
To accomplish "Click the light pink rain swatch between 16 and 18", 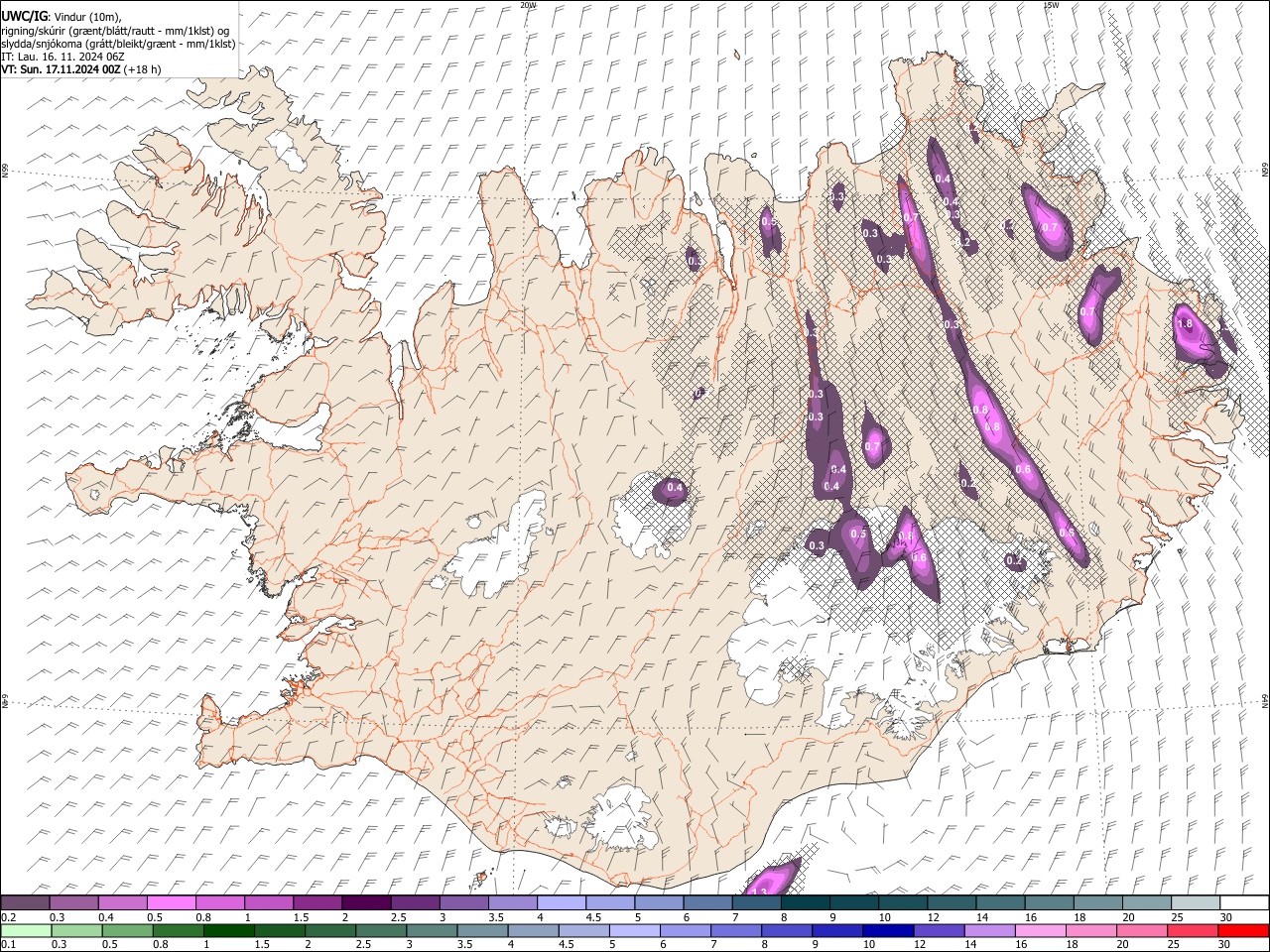I will click(1040, 930).
